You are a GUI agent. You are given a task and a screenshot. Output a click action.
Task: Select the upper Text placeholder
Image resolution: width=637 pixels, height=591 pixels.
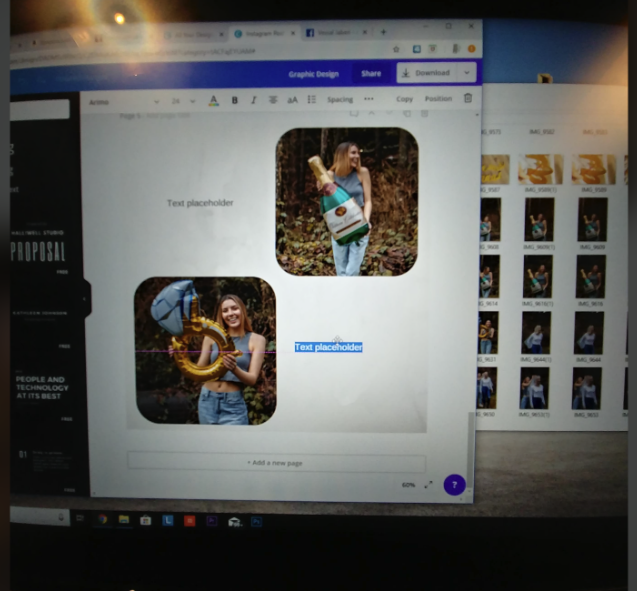pos(200,203)
